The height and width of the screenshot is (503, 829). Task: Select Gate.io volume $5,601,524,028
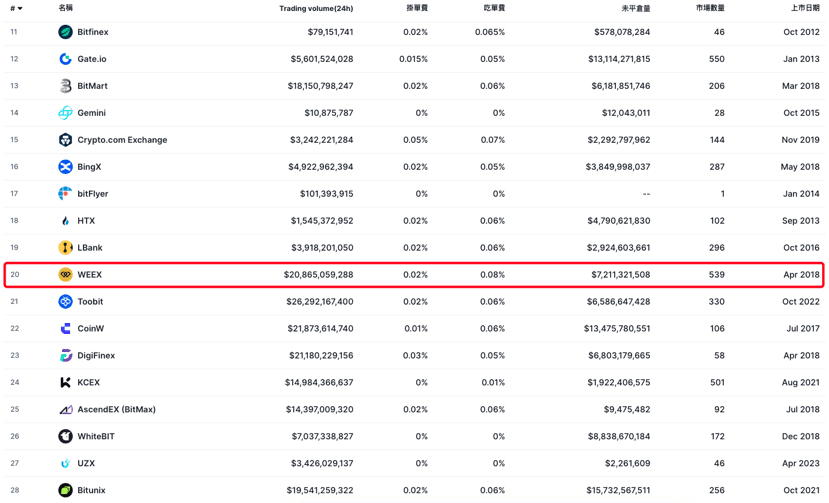[x=322, y=59]
